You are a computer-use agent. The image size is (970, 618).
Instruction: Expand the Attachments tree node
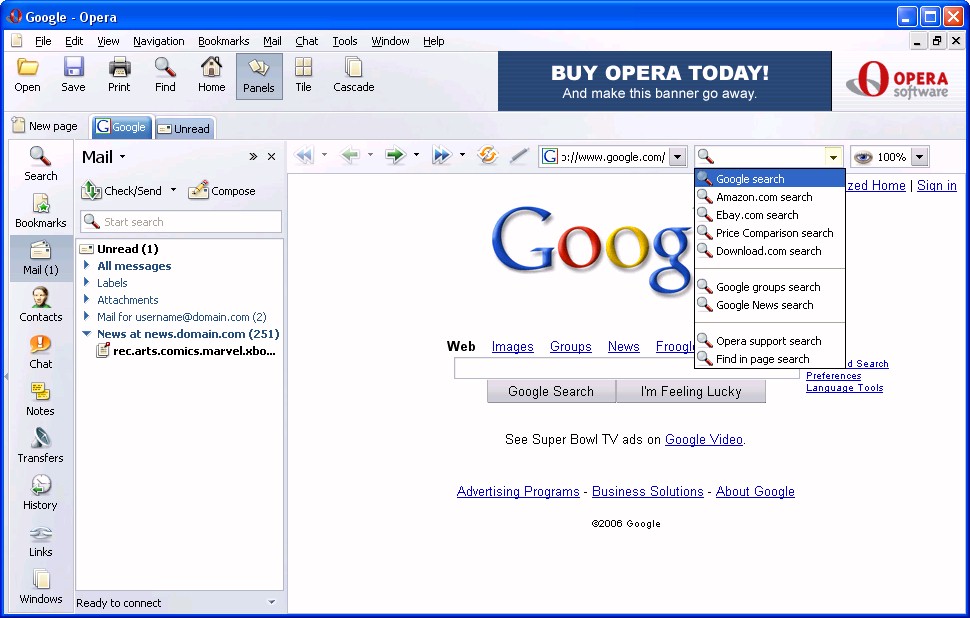coord(87,299)
